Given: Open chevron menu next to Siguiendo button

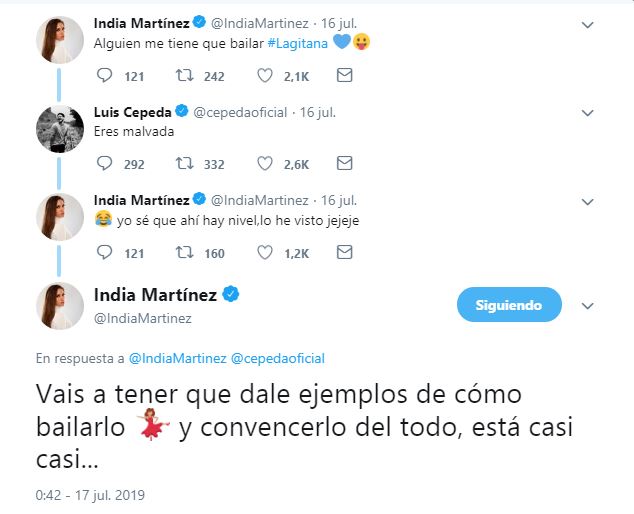Looking at the screenshot, I should 587,305.
